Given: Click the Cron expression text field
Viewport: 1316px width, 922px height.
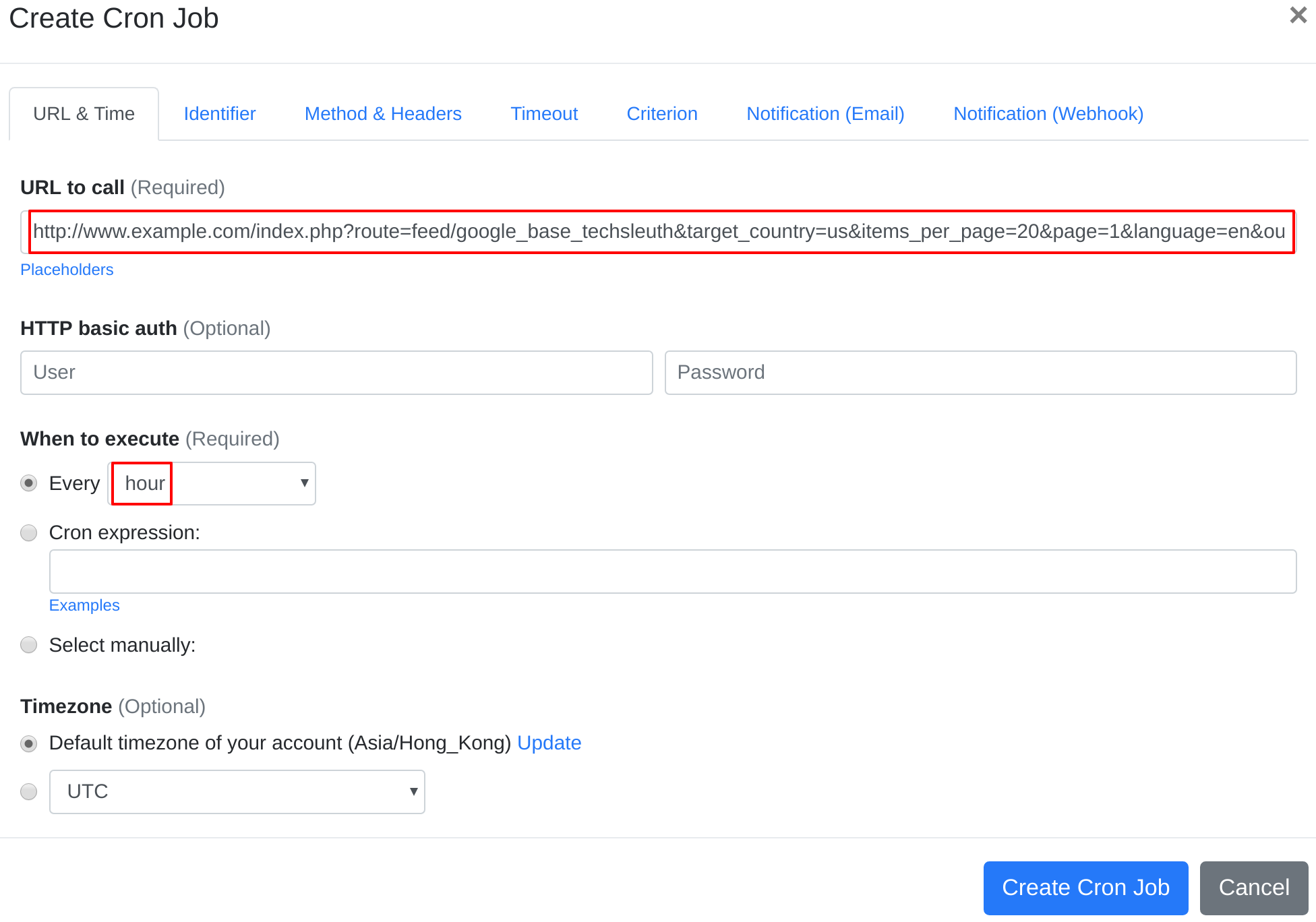Looking at the screenshot, I should pos(673,569).
